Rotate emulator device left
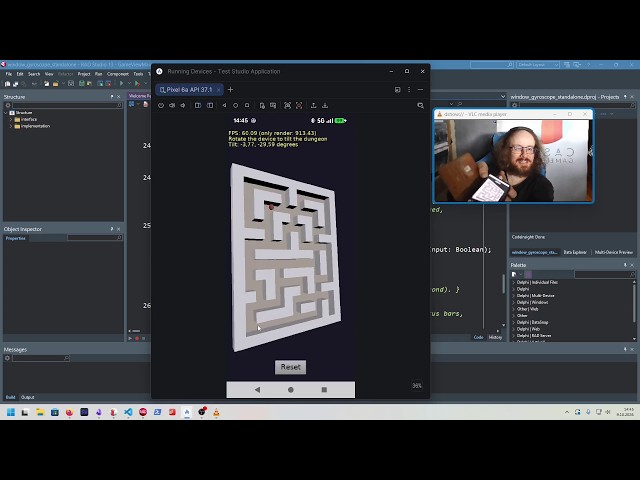Image resolution: width=640 pixels, height=480 pixels. (x=198, y=106)
